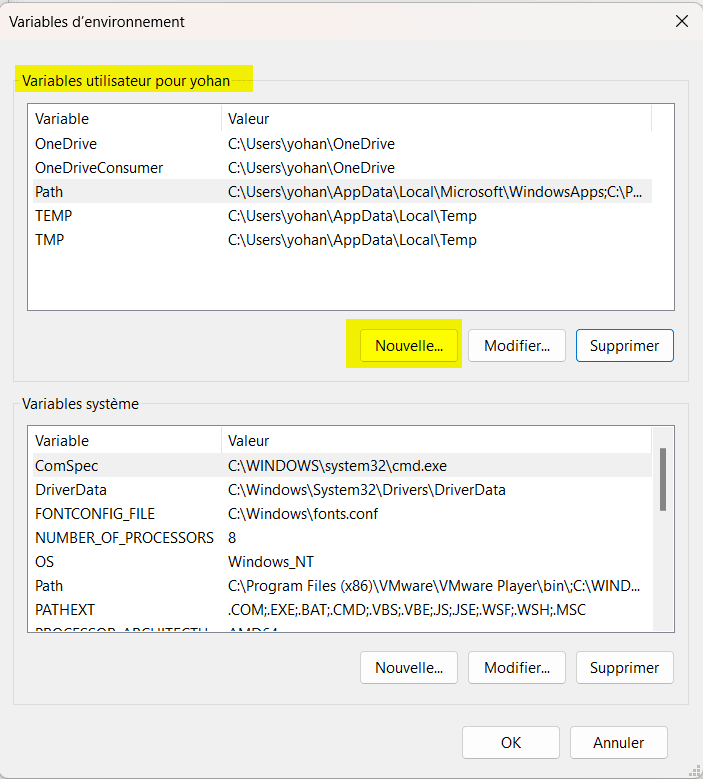Select the DriverData system variable
Viewport: 703px width, 779px height.
click(x=71, y=490)
